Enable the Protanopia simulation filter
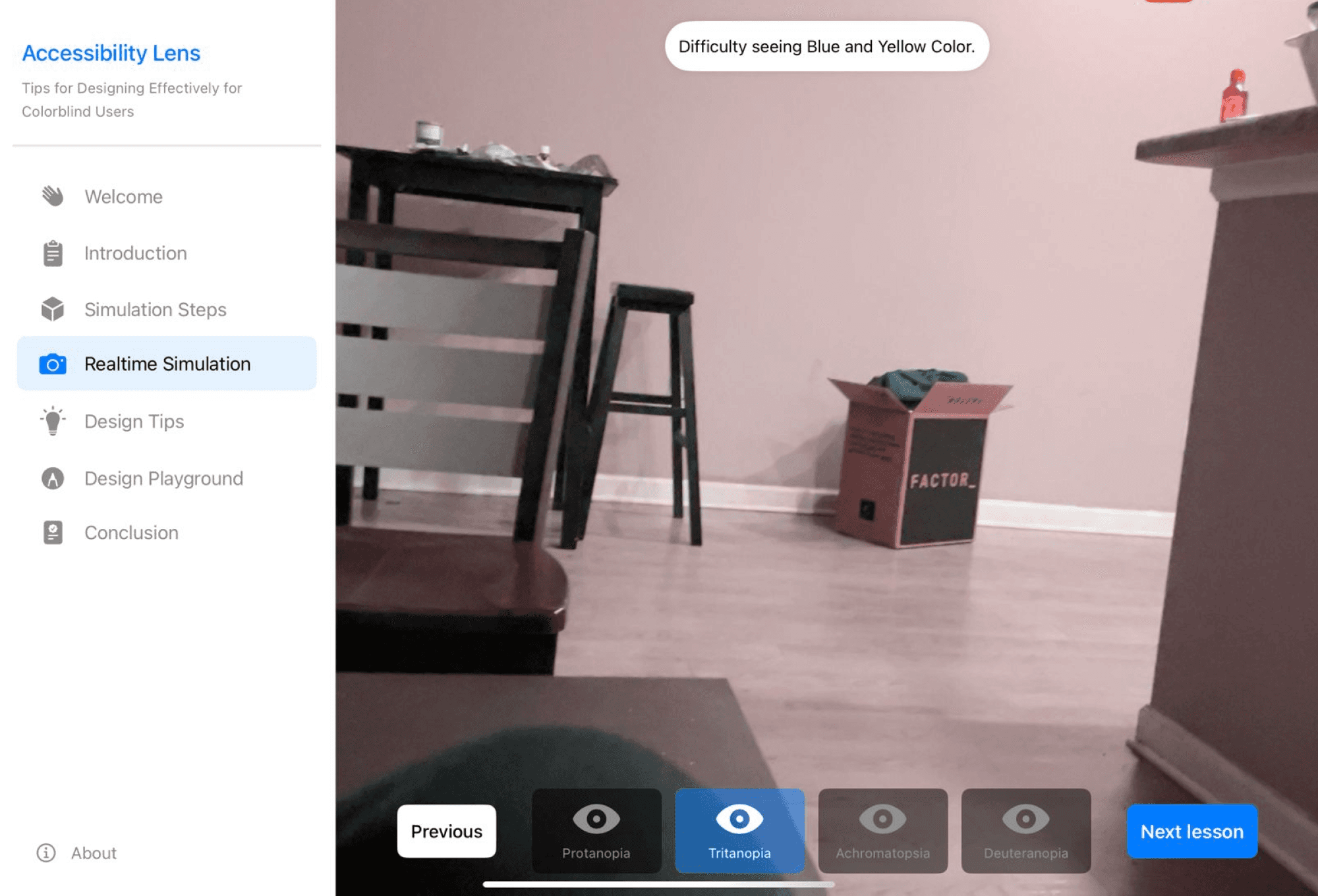Image resolution: width=1318 pixels, height=896 pixels. pyautogui.click(x=596, y=831)
